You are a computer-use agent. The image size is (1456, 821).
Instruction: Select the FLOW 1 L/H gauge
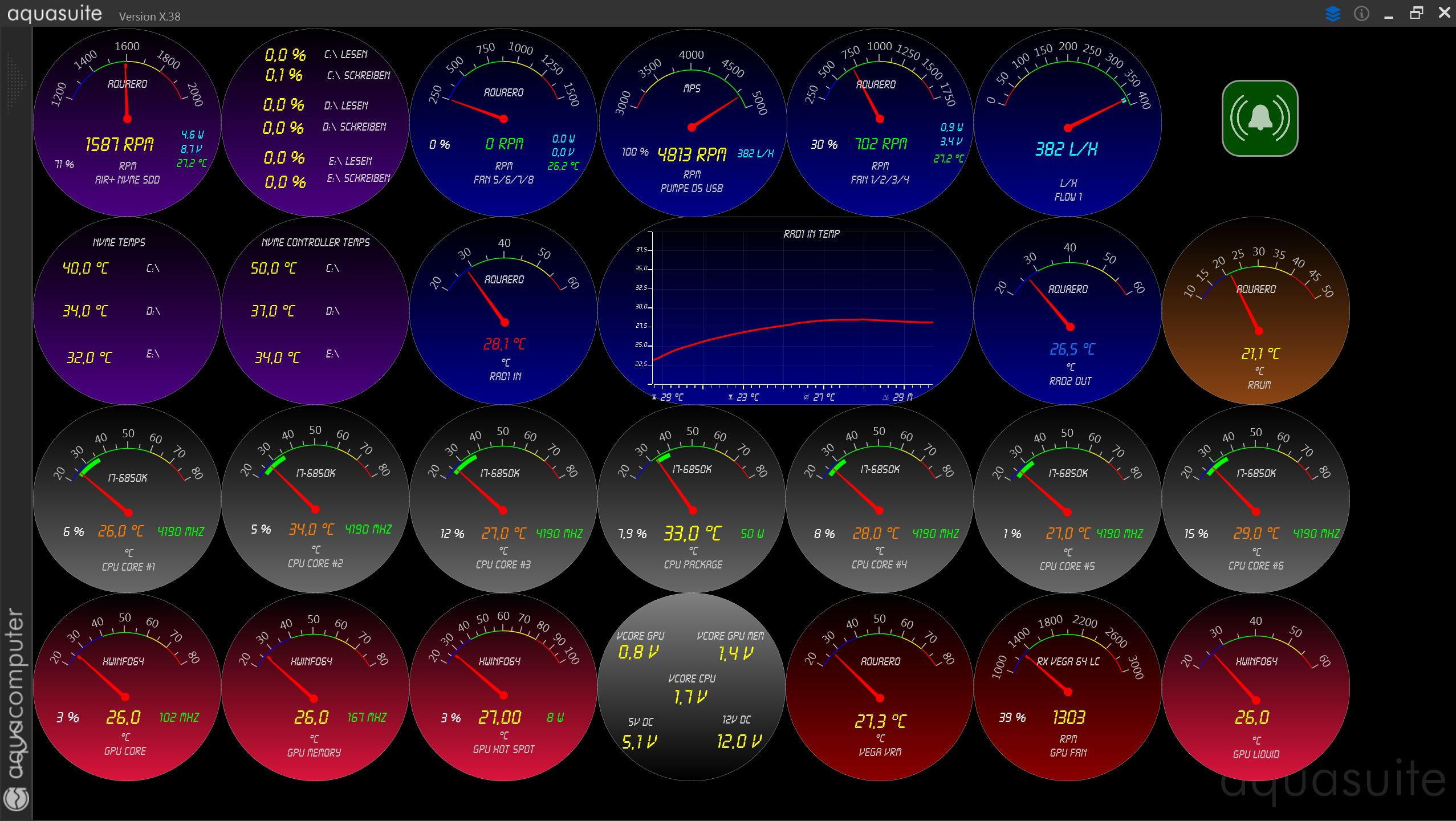coord(1068,123)
